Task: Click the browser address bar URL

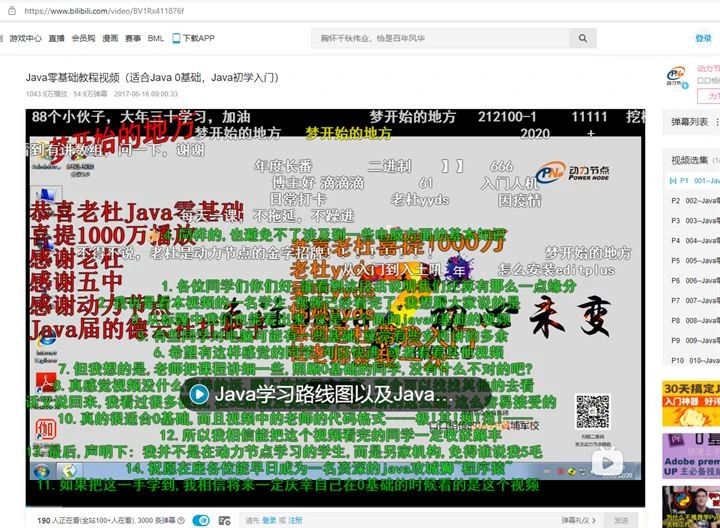Action: coord(104,11)
